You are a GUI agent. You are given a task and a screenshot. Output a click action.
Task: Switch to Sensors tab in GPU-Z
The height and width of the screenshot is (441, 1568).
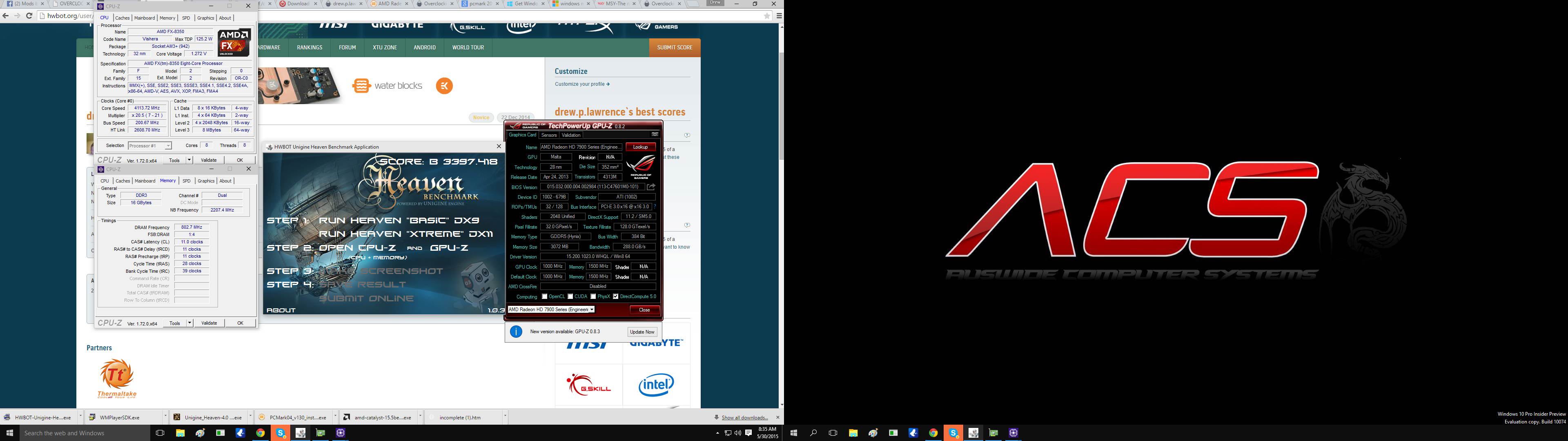[549, 135]
